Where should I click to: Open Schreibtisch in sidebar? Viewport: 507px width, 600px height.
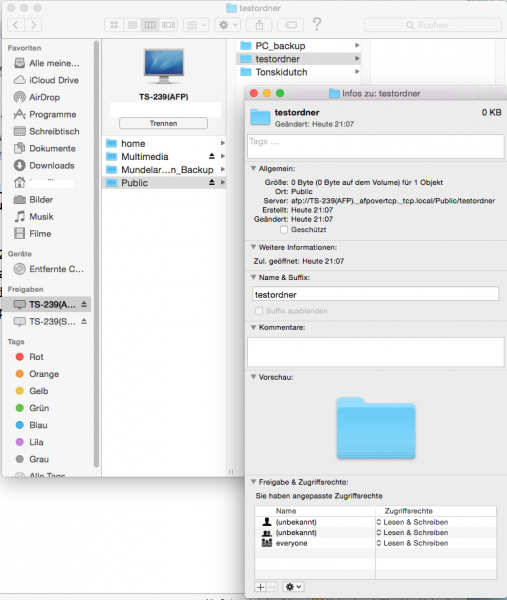point(47,131)
